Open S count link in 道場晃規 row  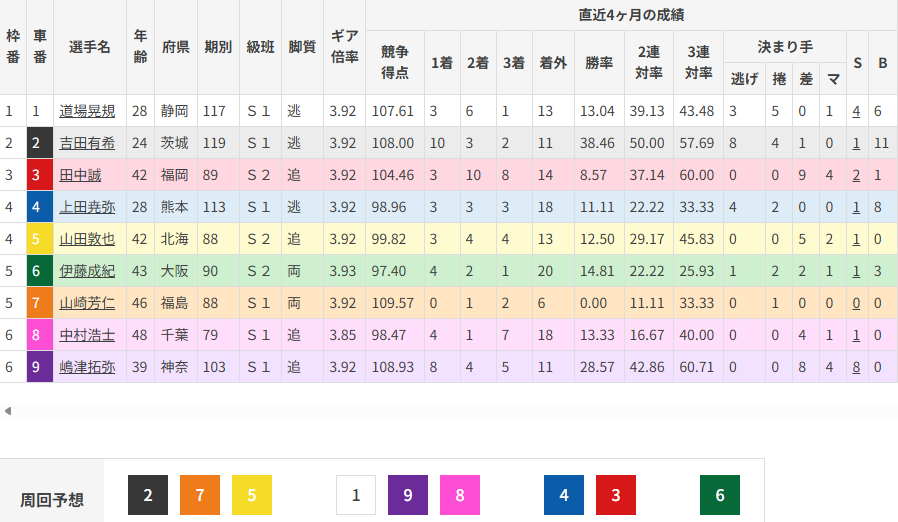(856, 111)
